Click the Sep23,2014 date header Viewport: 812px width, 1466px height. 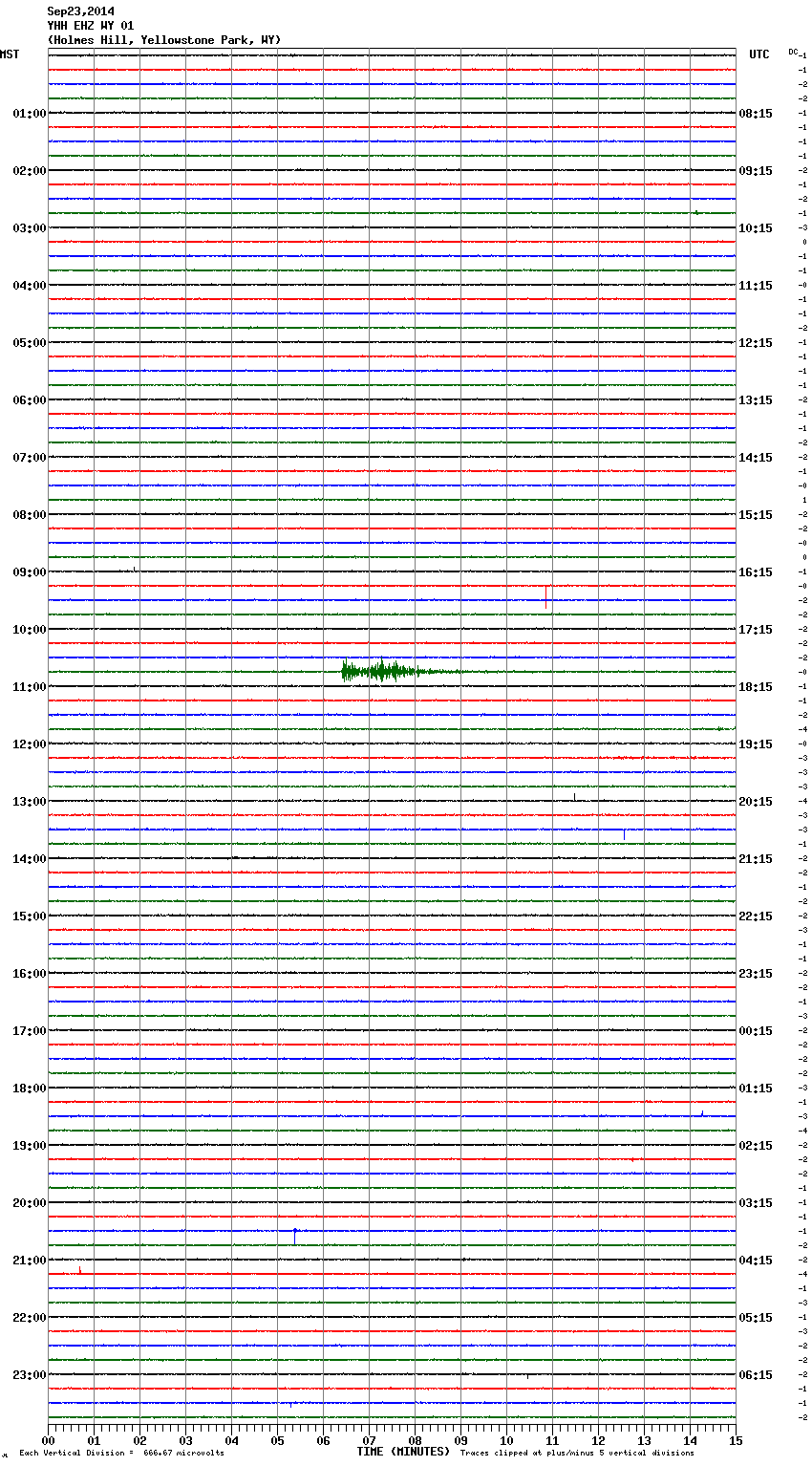click(80, 11)
